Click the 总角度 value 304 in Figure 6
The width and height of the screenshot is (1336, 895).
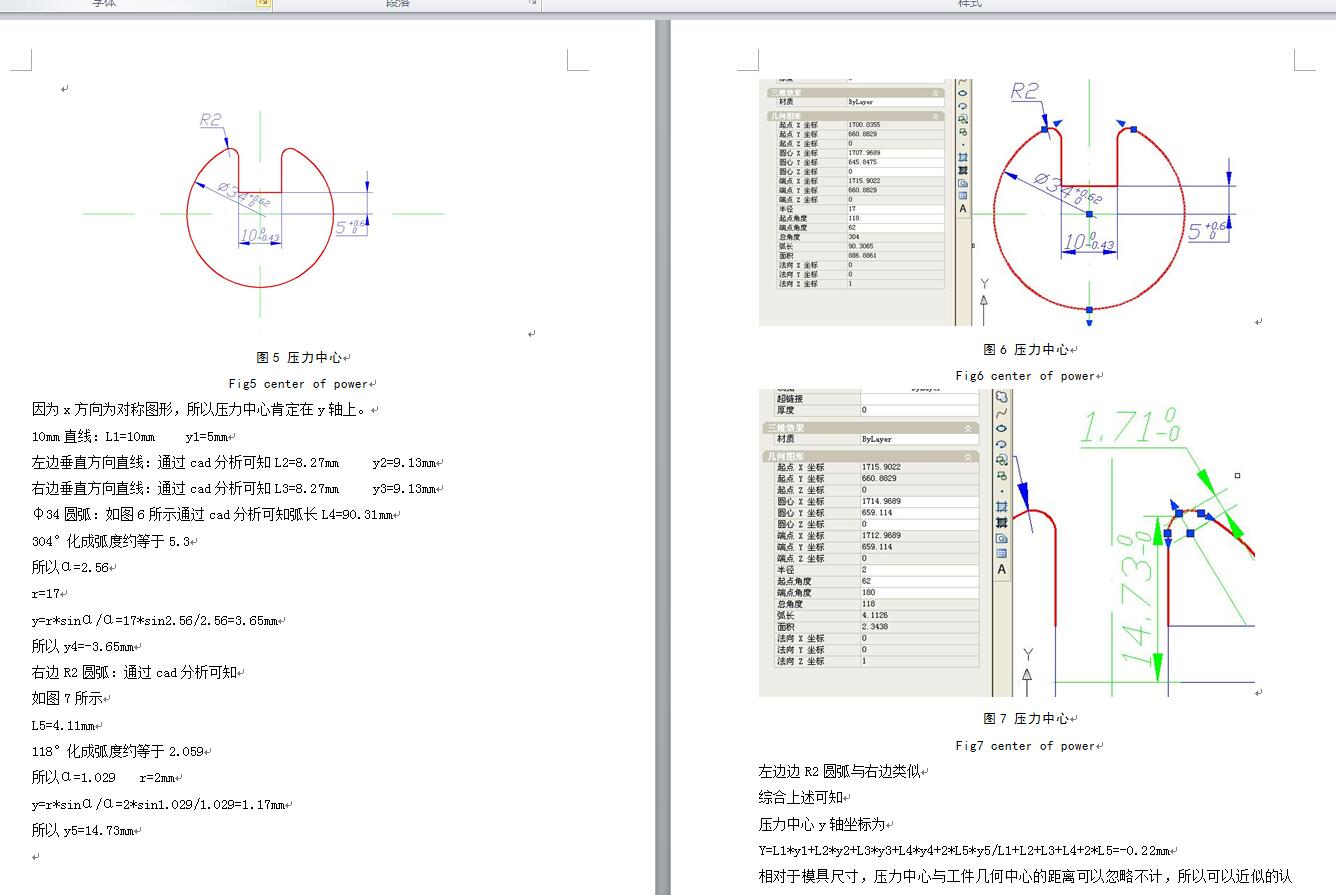(x=894, y=237)
